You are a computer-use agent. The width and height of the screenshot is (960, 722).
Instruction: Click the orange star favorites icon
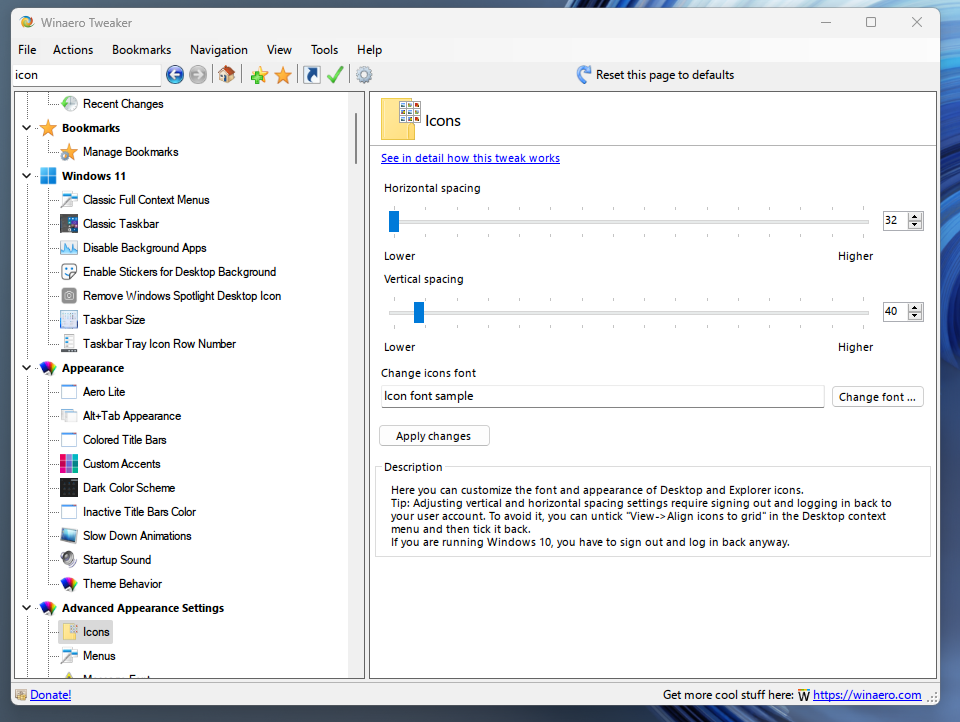point(283,74)
